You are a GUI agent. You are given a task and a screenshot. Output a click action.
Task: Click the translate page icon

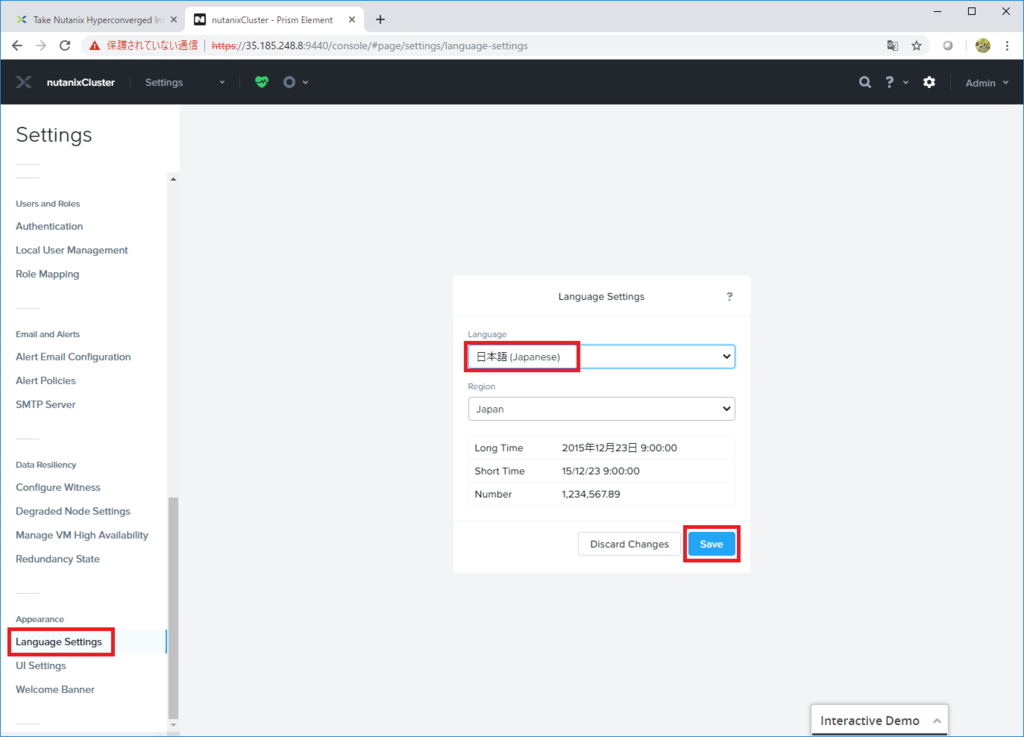(892, 46)
